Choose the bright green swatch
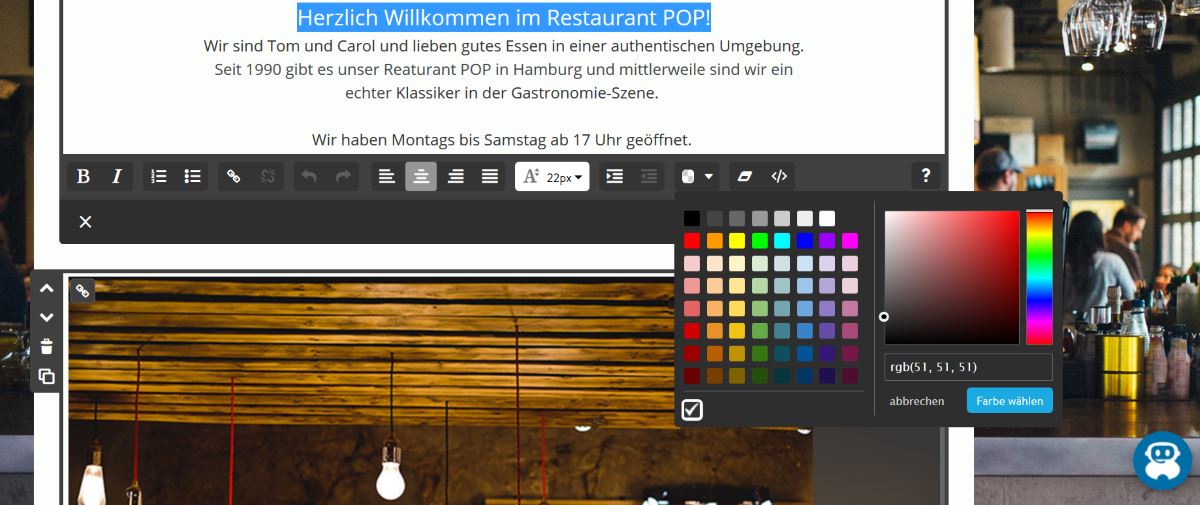1200x505 pixels. [759, 241]
